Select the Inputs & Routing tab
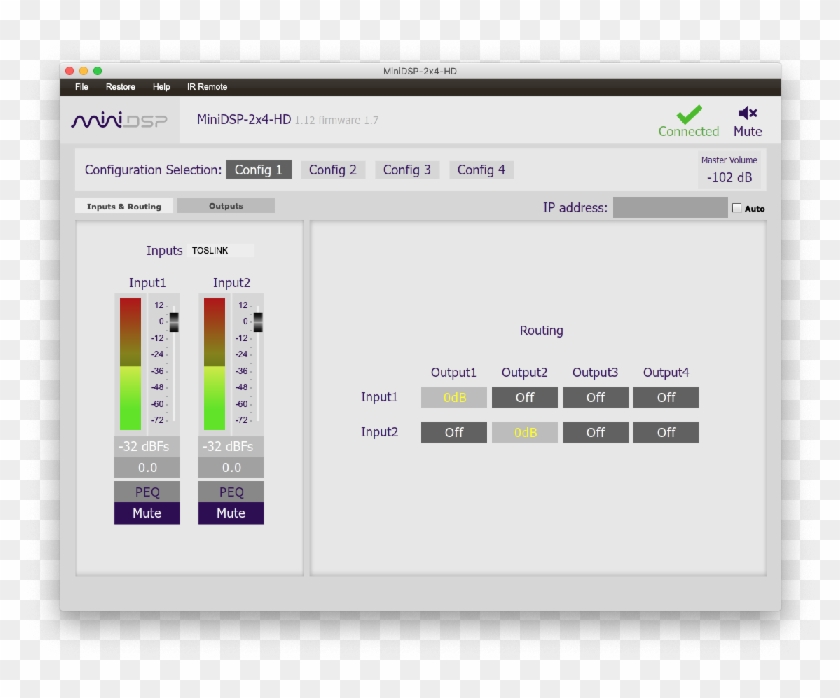840x698 pixels. click(x=124, y=206)
